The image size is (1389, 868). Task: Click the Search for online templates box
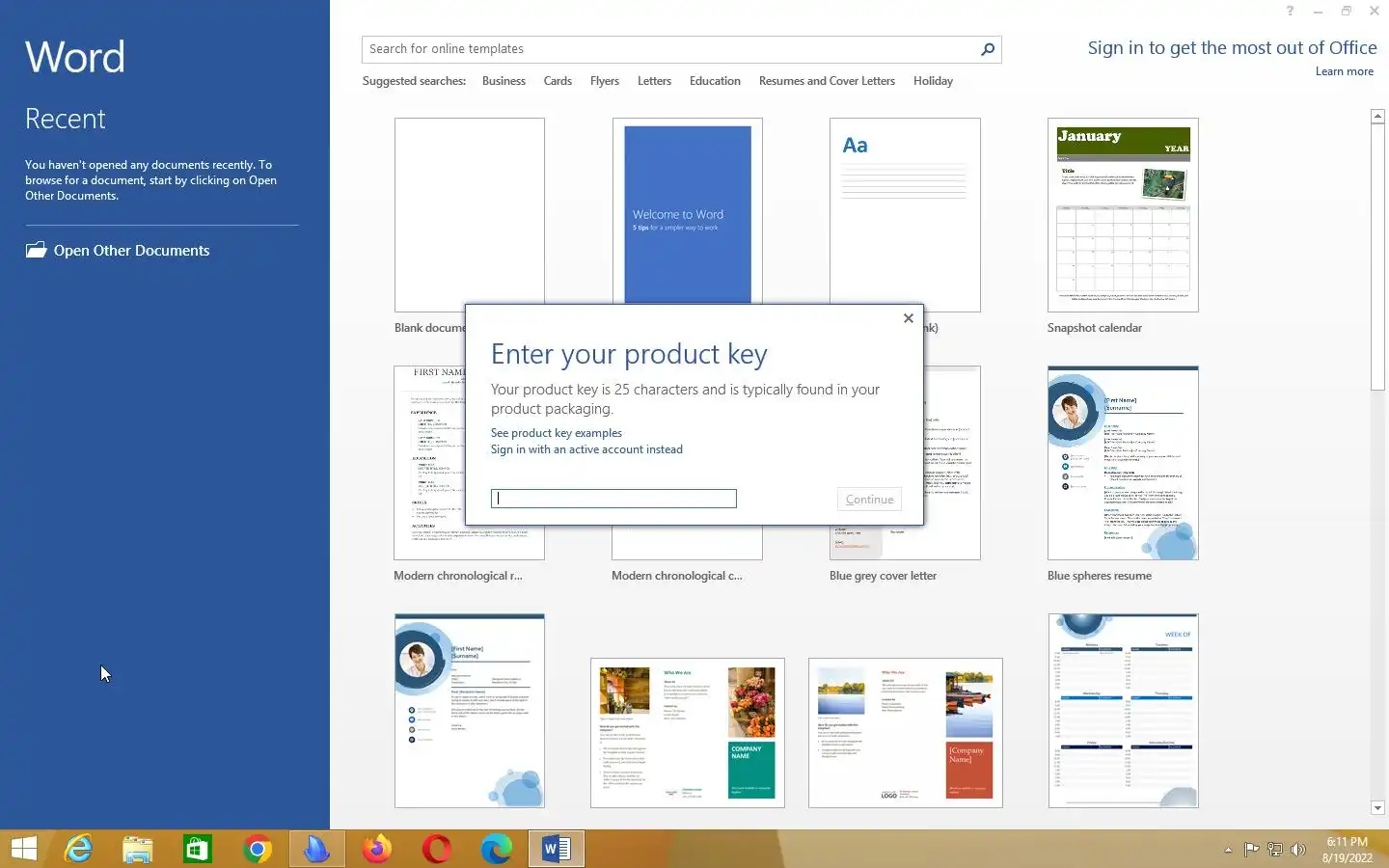pyautogui.click(x=670, y=49)
